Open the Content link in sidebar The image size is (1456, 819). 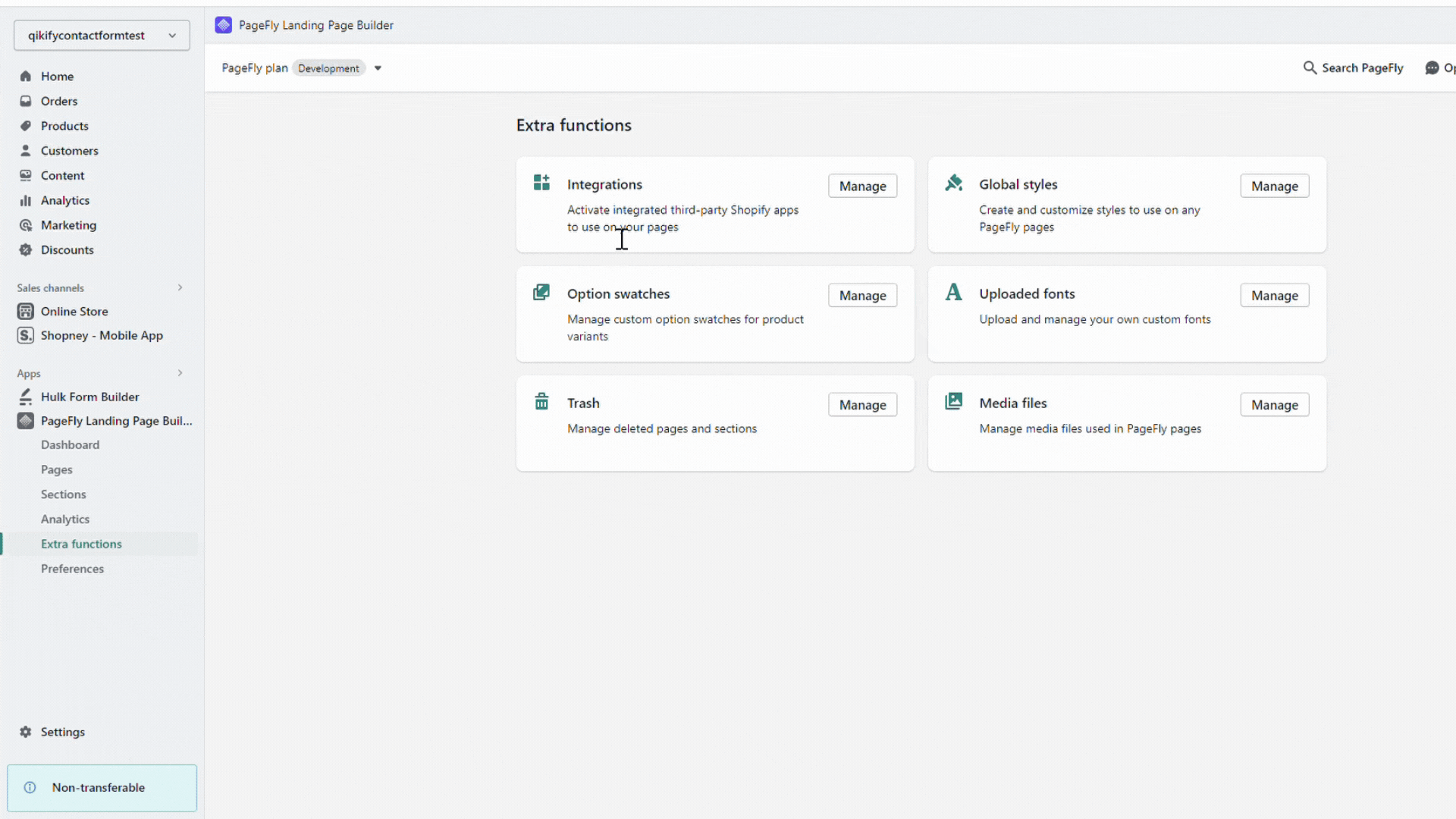pyautogui.click(x=62, y=176)
